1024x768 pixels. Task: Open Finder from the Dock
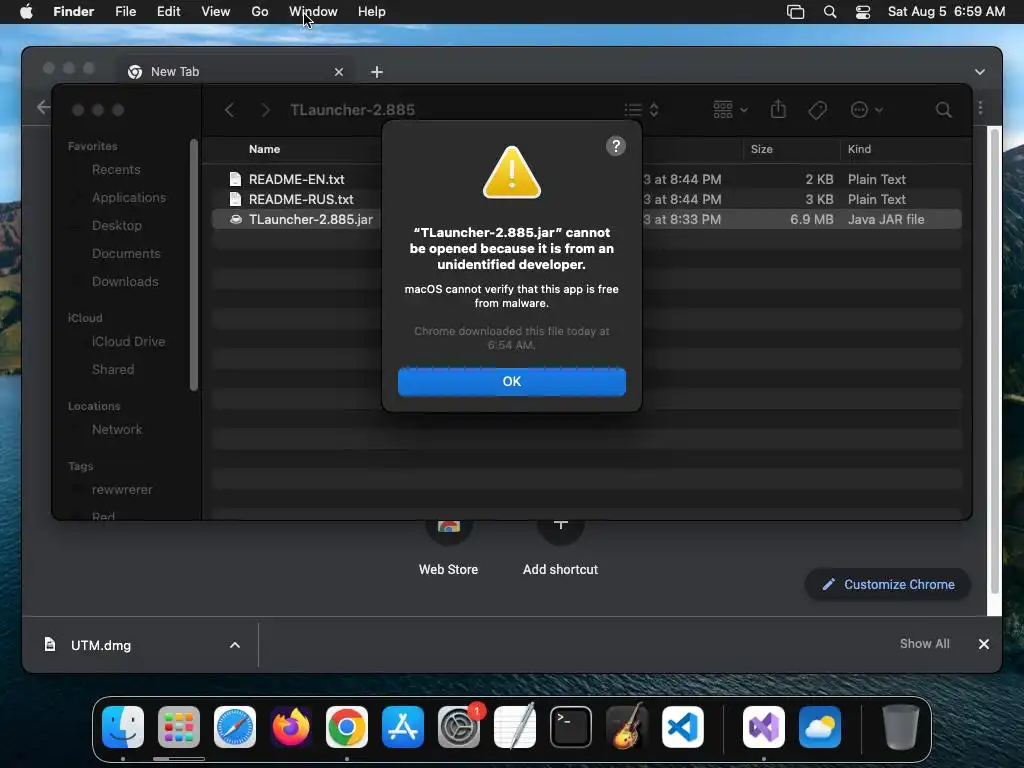point(123,727)
